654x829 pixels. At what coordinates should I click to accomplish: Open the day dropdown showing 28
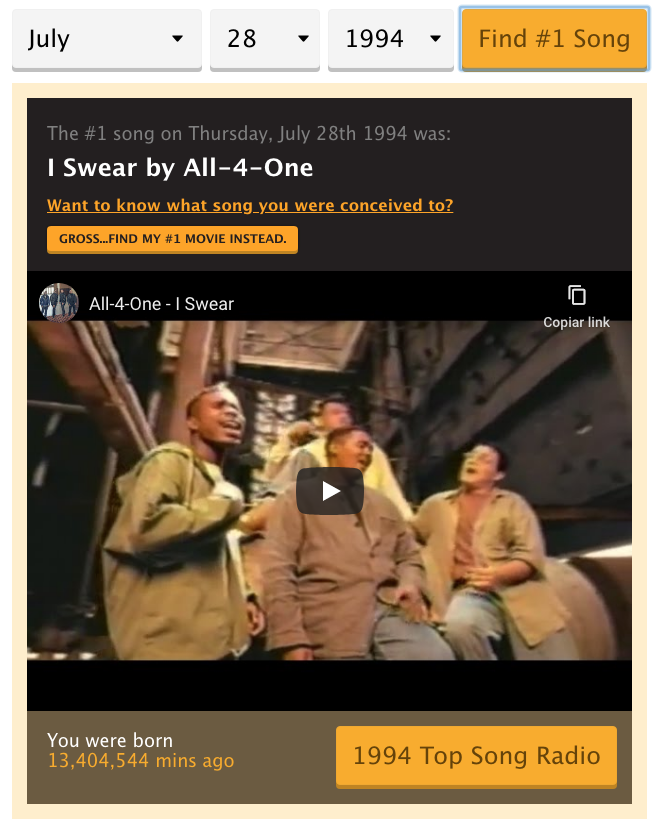pos(264,39)
